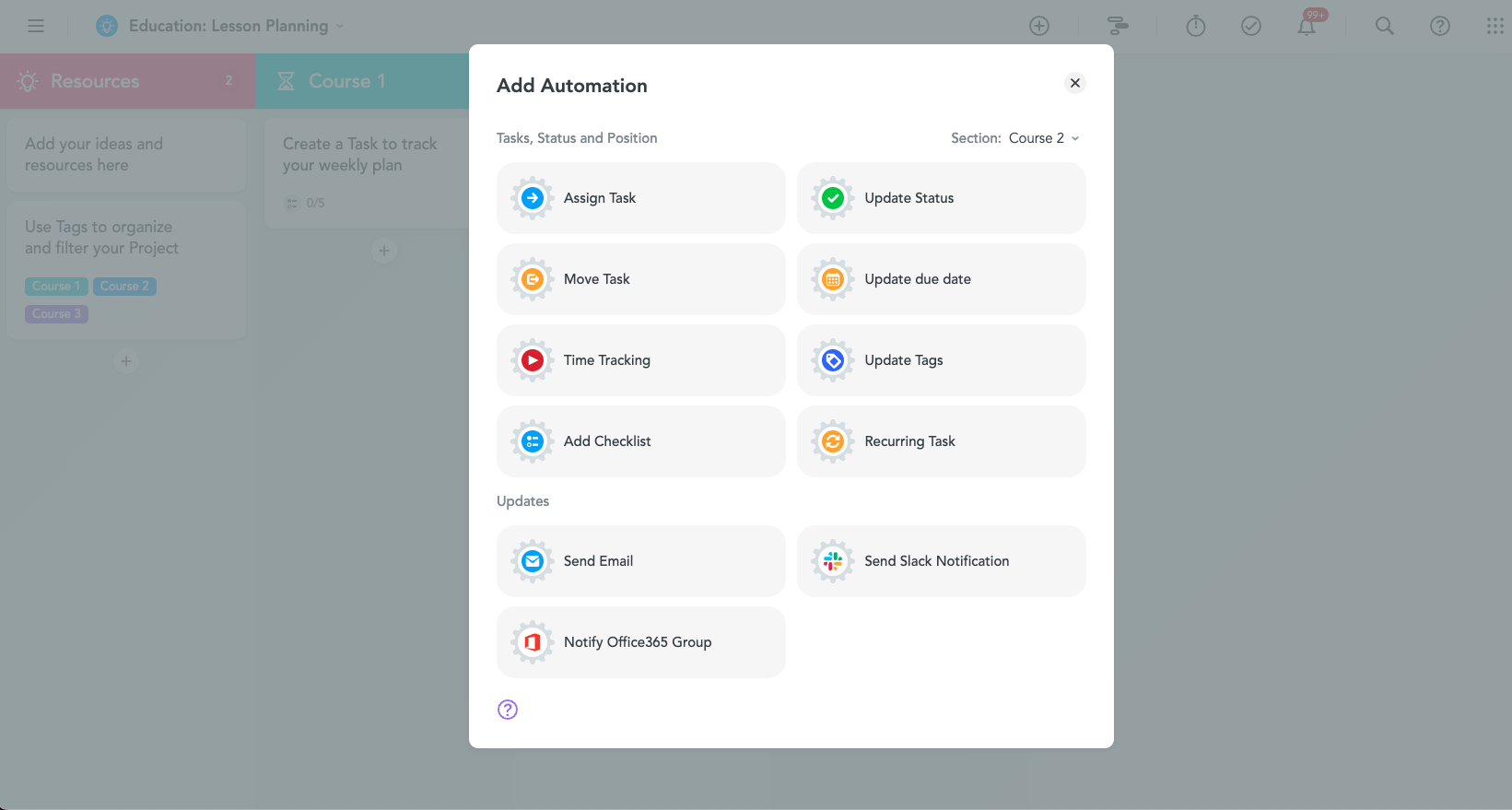Choose the Assign Task automation
Screen dimensions: 1512x810
[641, 198]
